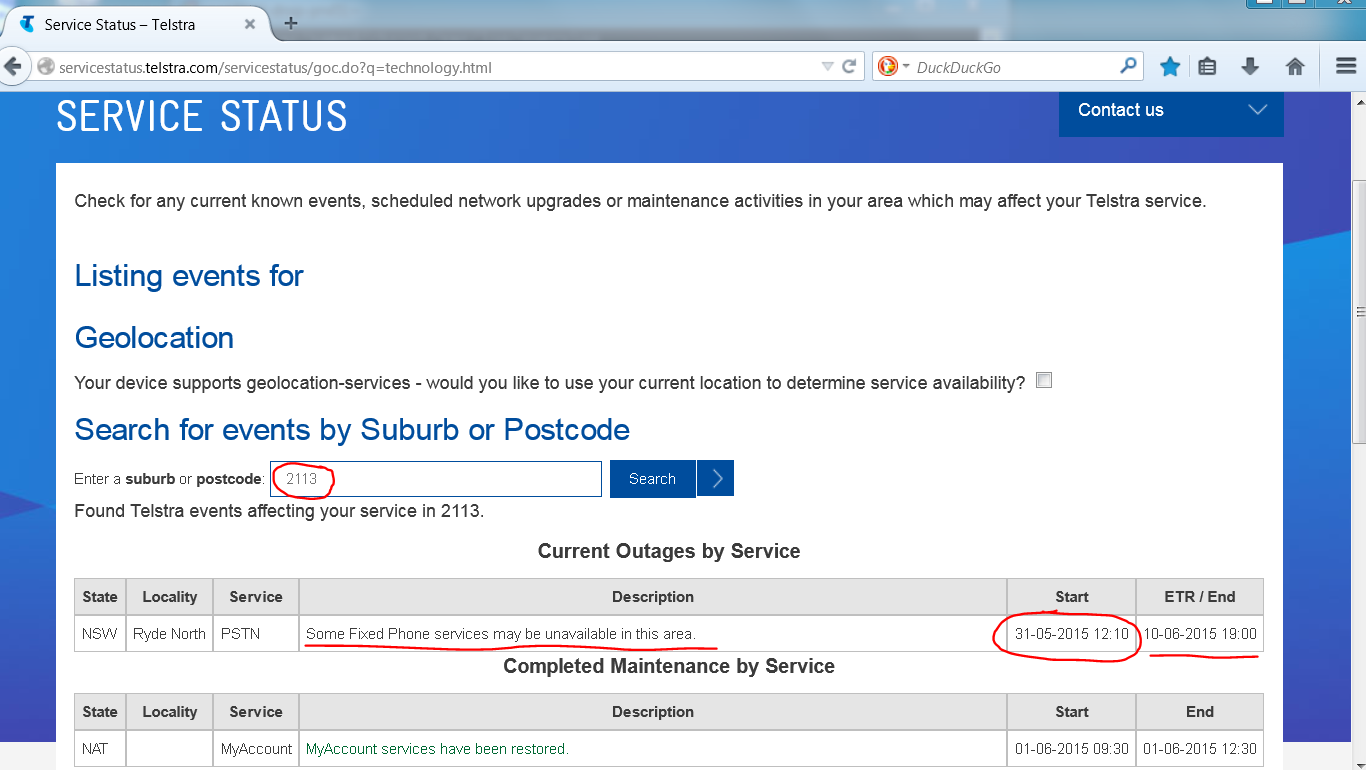
Task: Open a new tab with plus button
Action: [291, 23]
